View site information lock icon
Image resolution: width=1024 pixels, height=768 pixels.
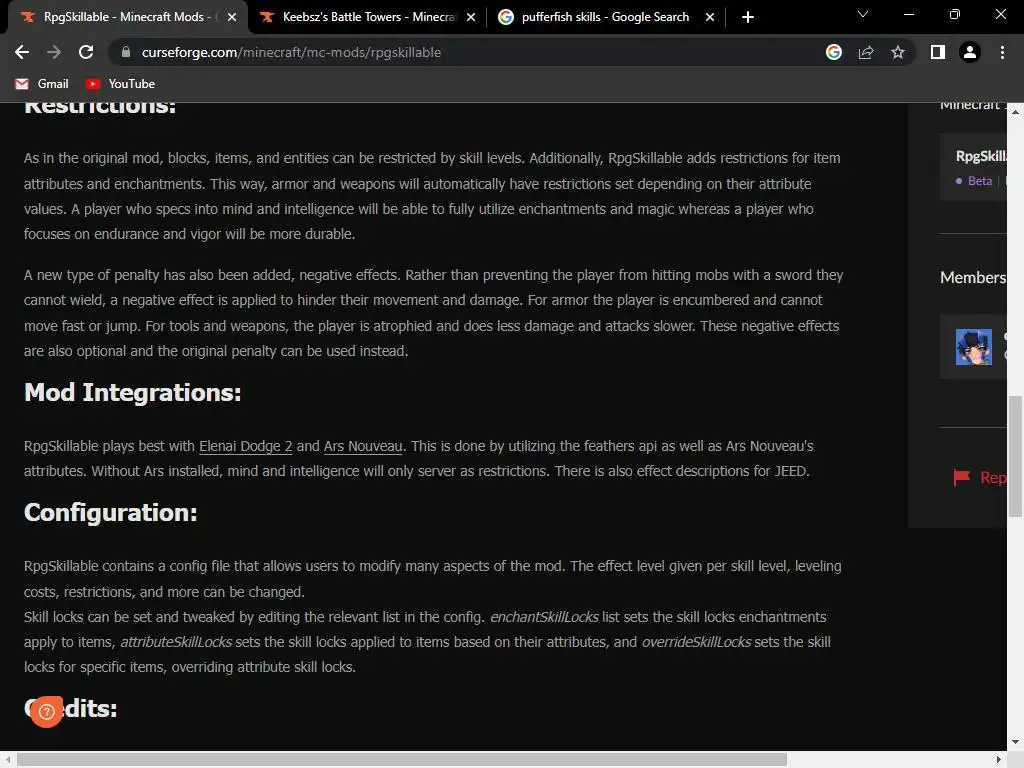pos(126,52)
